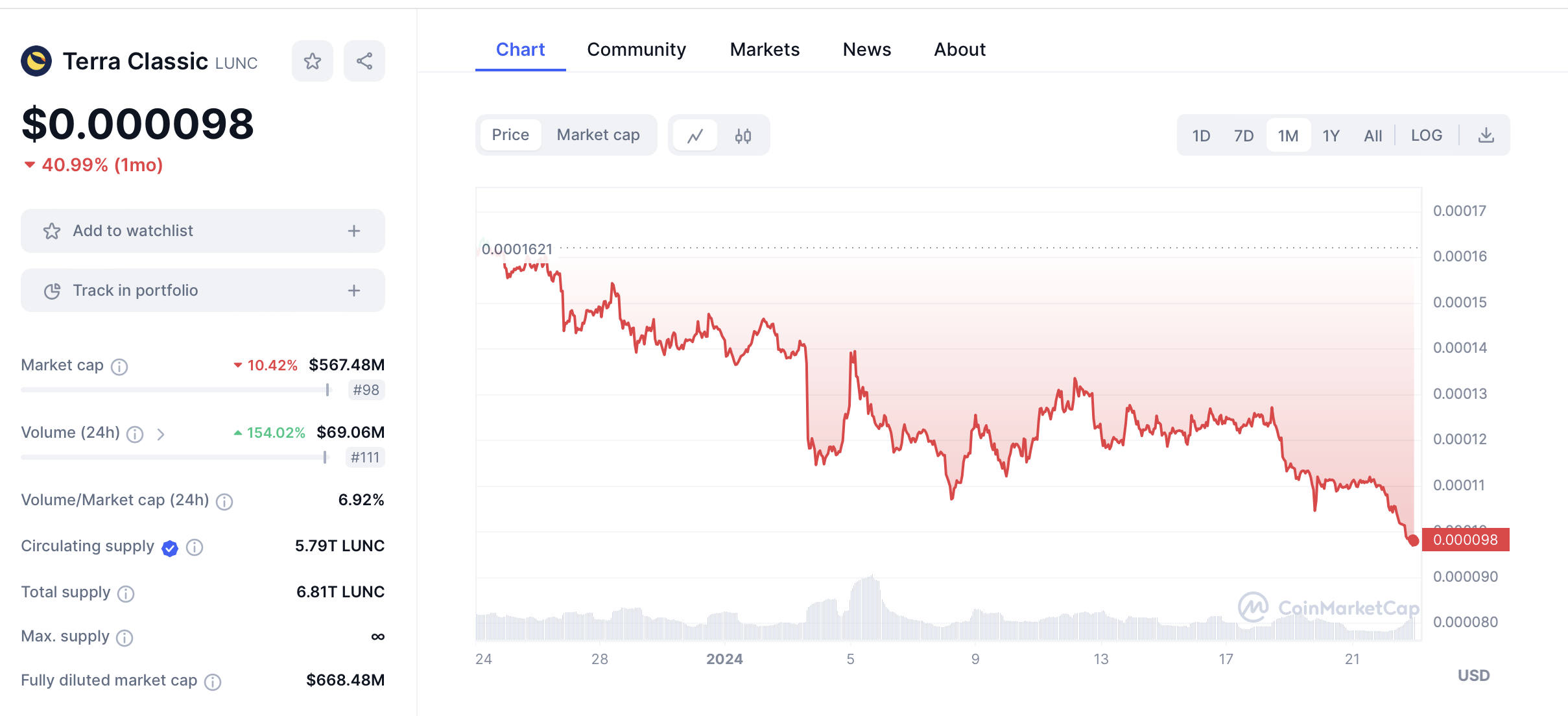Expand Volume (24h) details chevron
Image resolution: width=1568 pixels, height=716 pixels.
[x=161, y=434]
